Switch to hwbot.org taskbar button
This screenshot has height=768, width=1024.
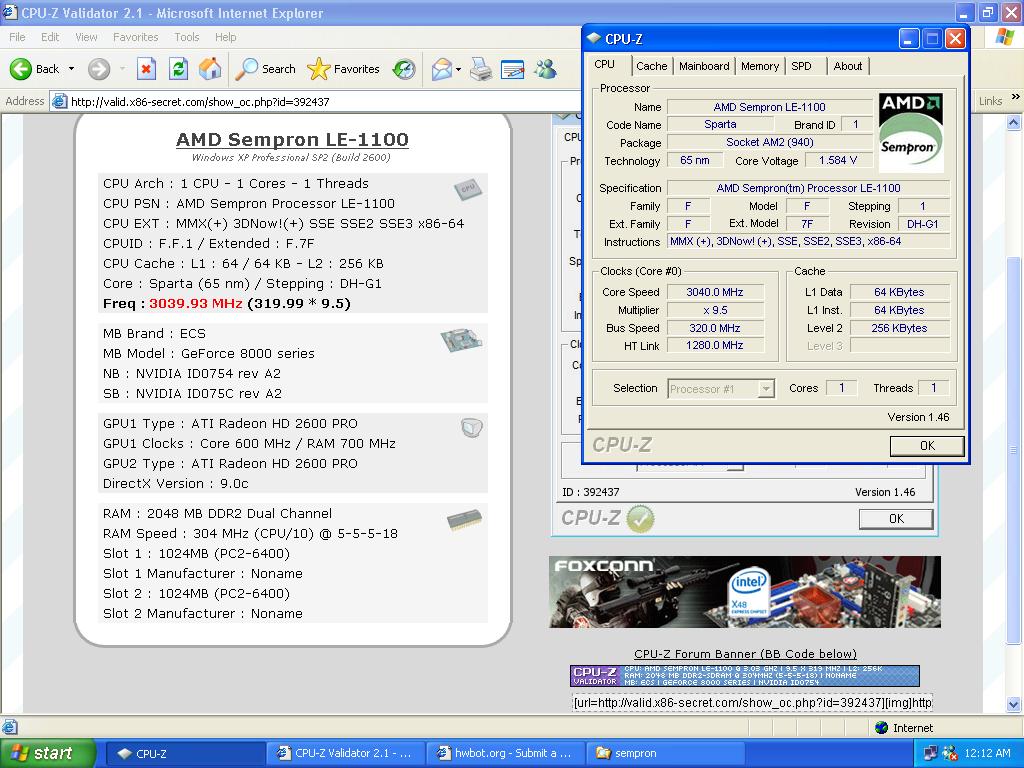tap(505, 753)
